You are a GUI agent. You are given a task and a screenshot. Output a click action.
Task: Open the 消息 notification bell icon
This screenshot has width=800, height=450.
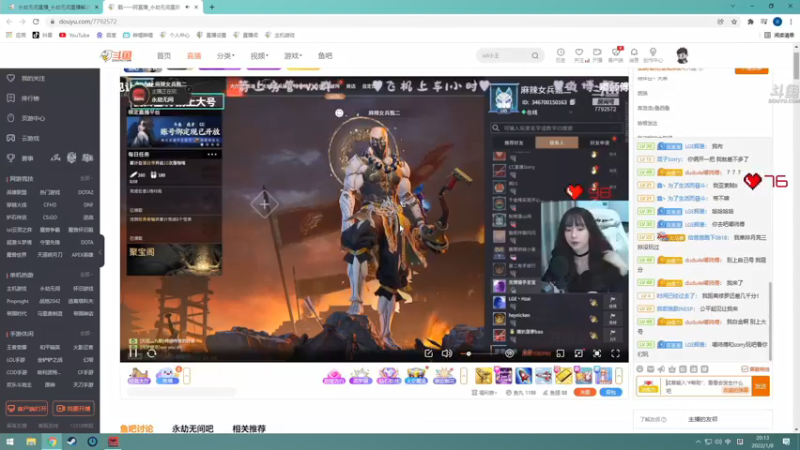pos(634,55)
